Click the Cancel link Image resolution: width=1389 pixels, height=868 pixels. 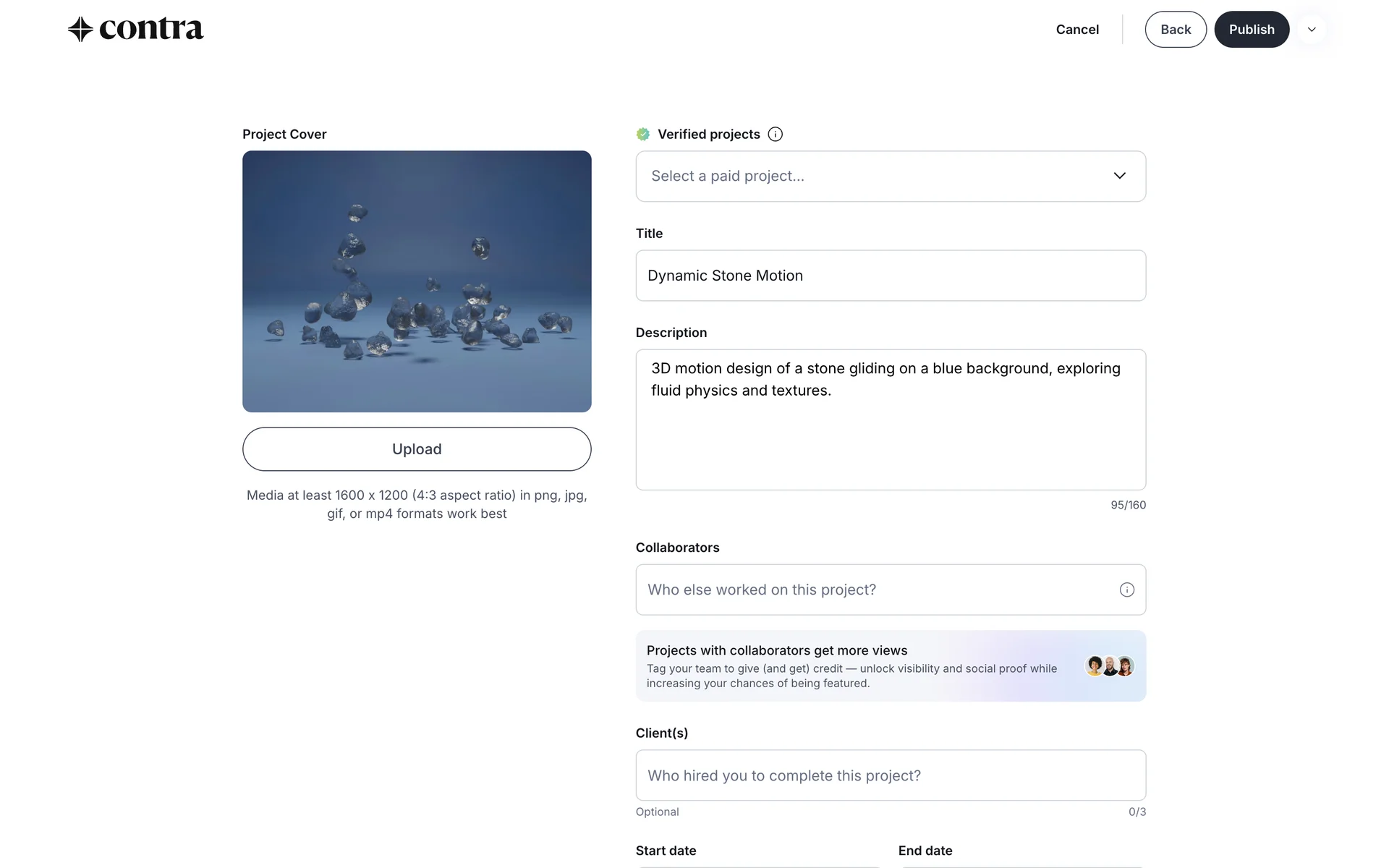tap(1076, 30)
